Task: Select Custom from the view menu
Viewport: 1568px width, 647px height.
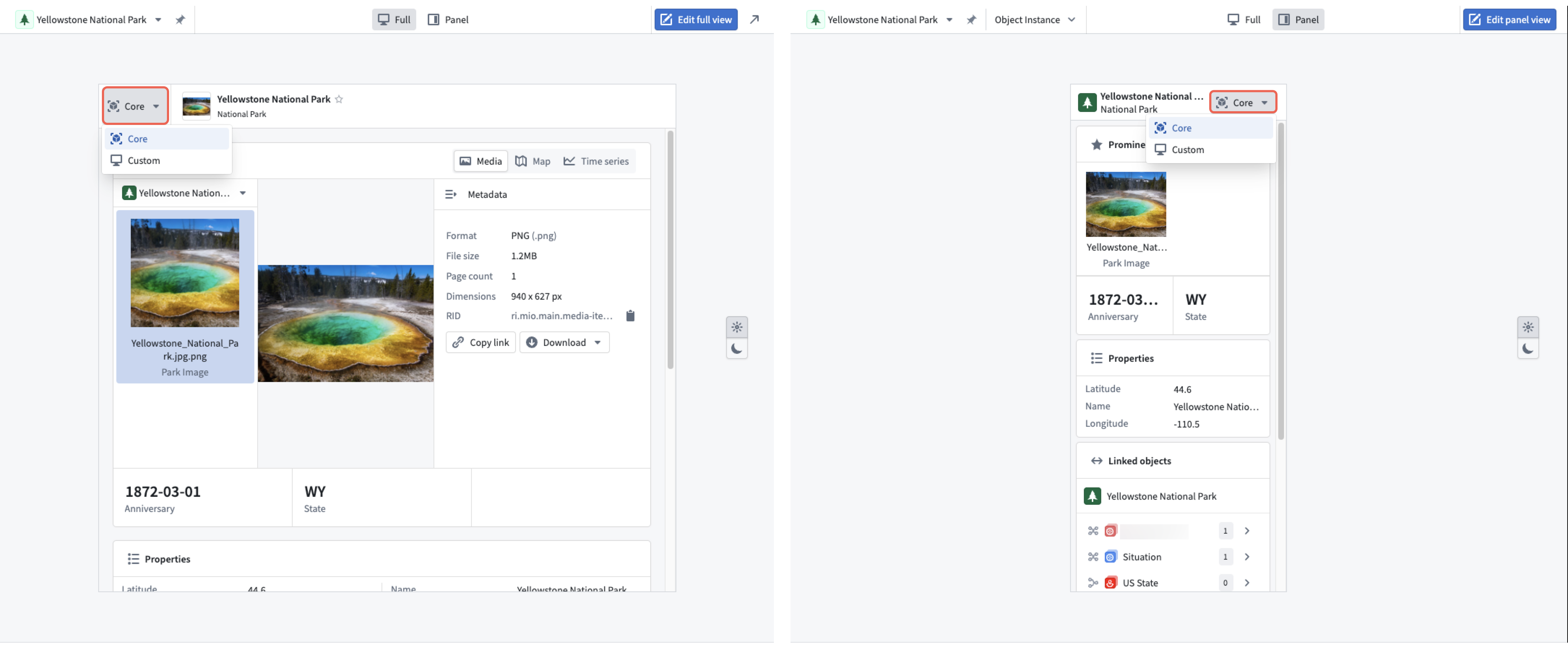Action: tap(144, 160)
